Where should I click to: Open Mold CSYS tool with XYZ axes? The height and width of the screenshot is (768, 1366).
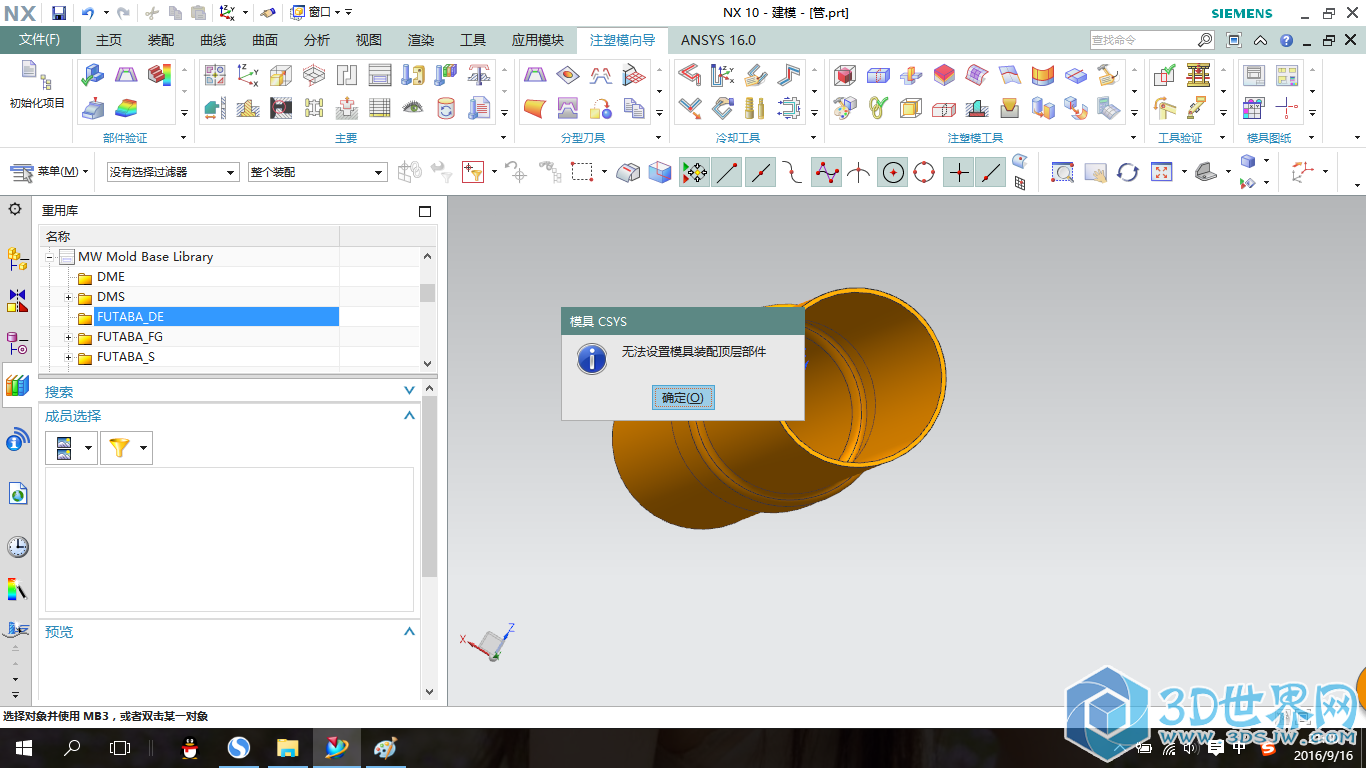point(247,75)
